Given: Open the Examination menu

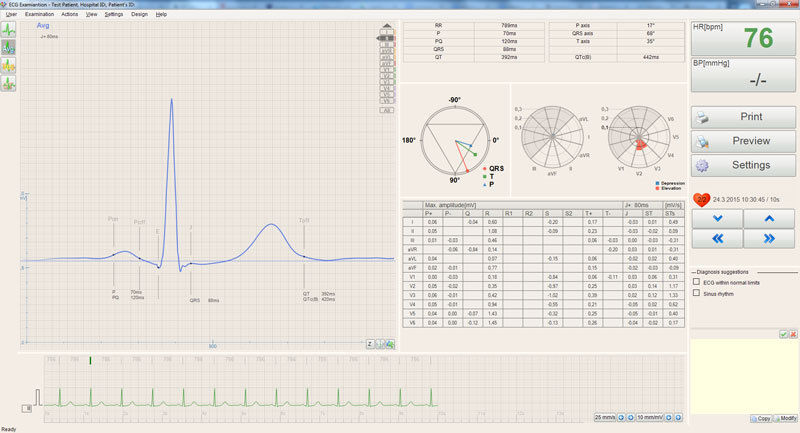Looking at the screenshot, I should tap(39, 14).
